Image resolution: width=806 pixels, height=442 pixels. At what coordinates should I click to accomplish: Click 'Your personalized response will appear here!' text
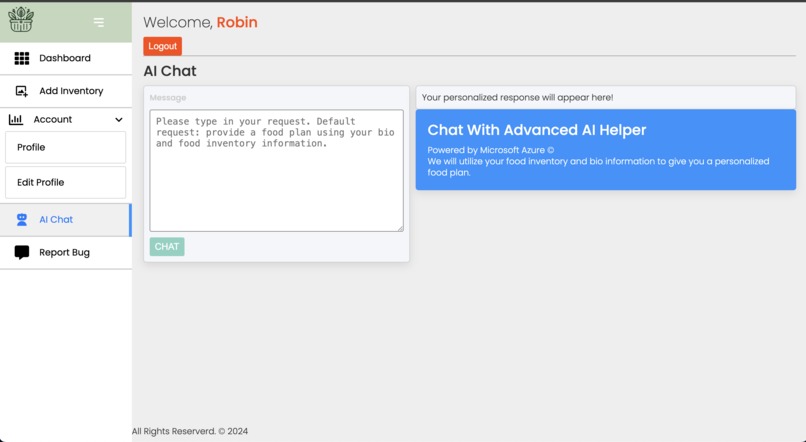coord(518,98)
